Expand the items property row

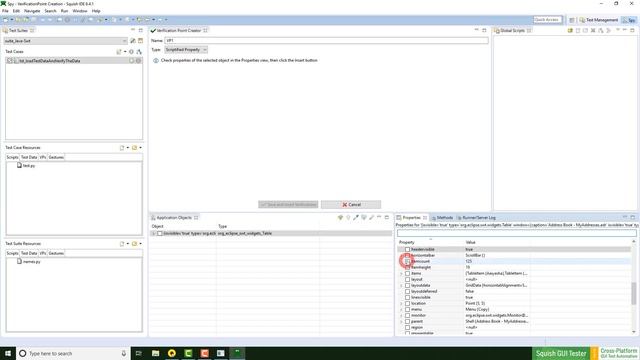coord(401,273)
